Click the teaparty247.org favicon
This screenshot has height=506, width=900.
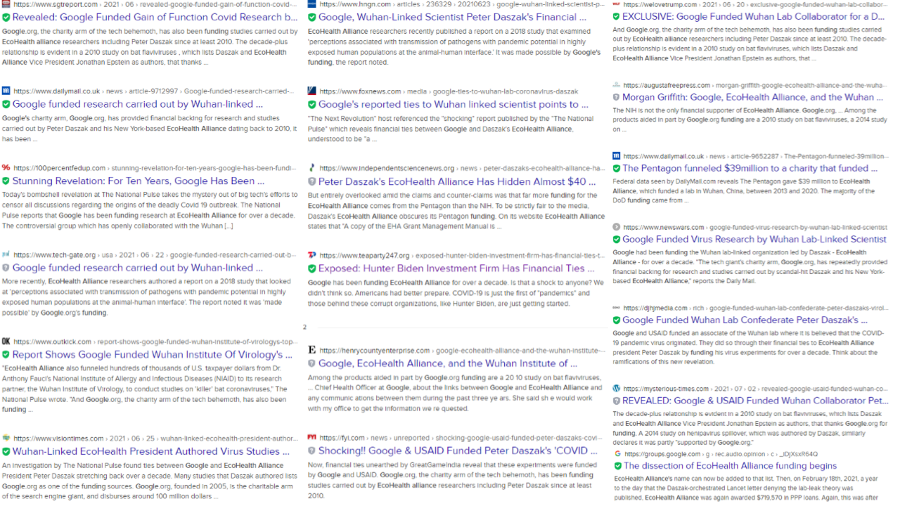point(312,255)
